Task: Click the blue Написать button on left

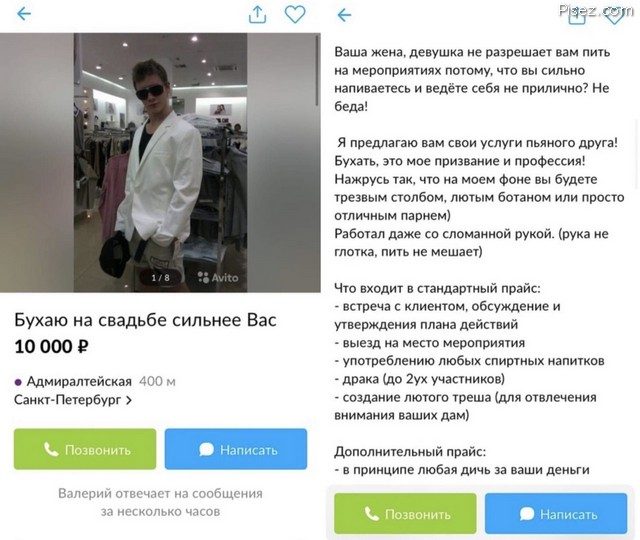Action: (x=236, y=449)
